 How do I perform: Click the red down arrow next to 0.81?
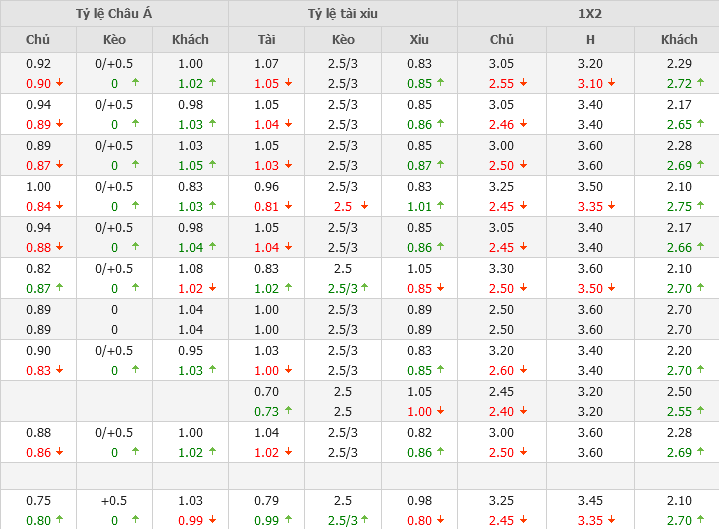(289, 207)
